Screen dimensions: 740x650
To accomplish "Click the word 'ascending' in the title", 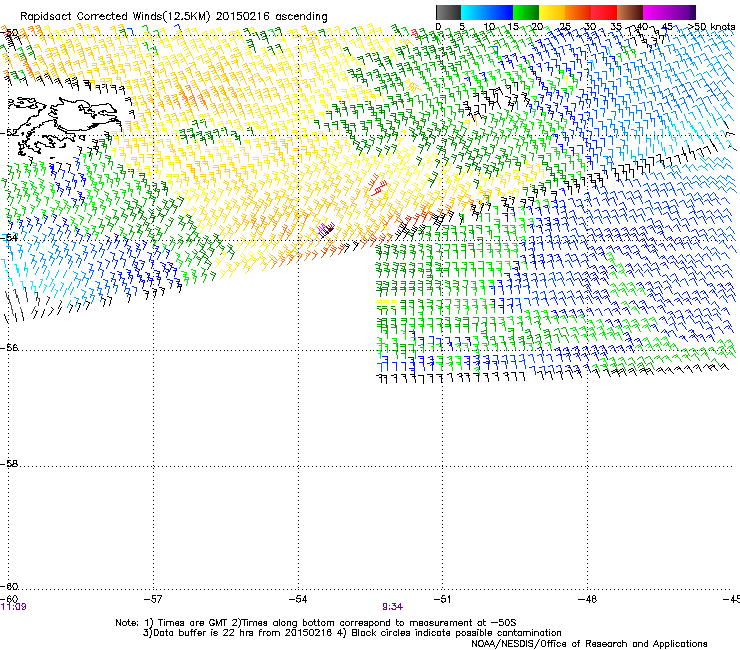I will (x=301, y=17).
